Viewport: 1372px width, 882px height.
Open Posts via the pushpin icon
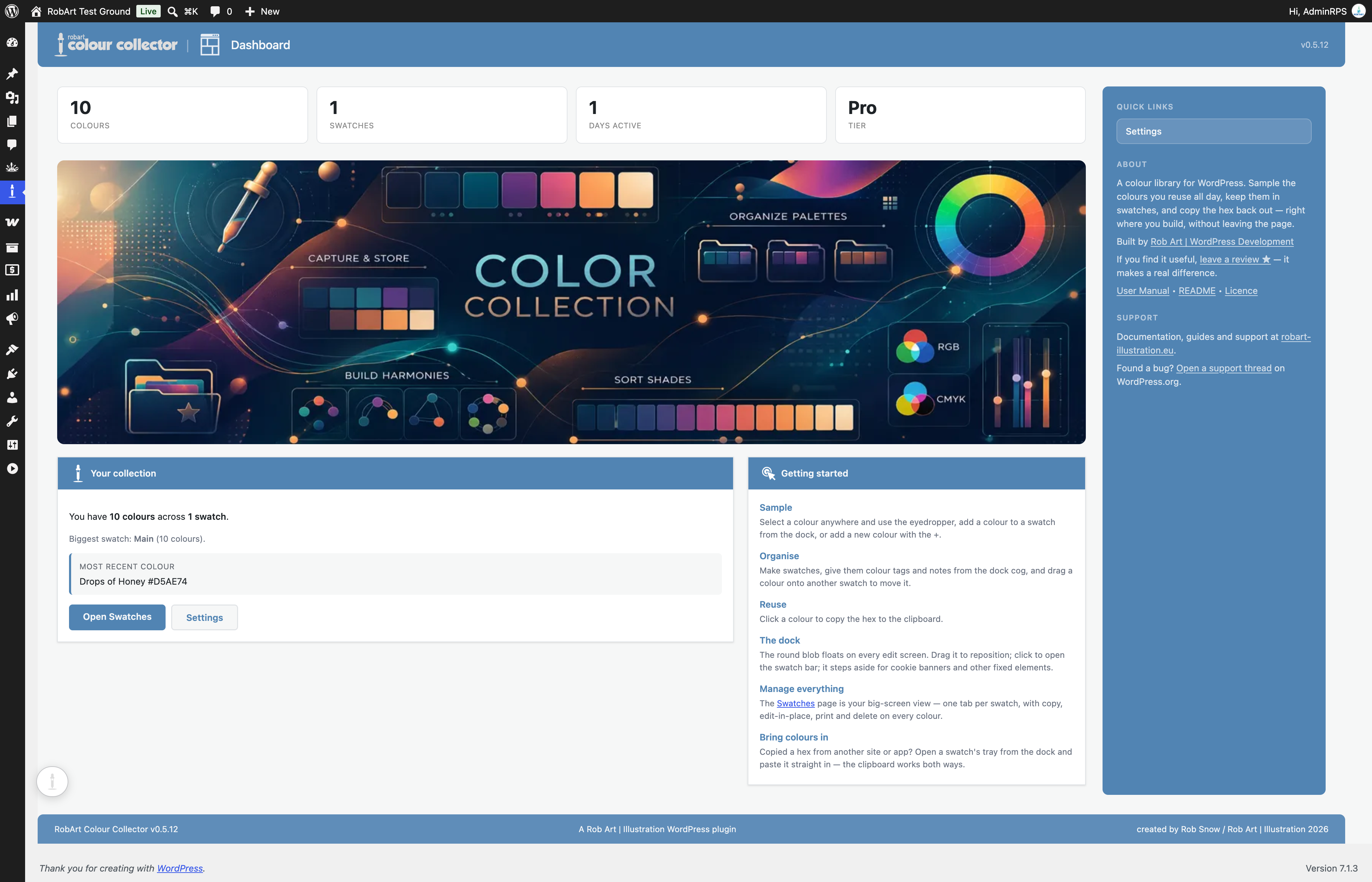[x=12, y=73]
